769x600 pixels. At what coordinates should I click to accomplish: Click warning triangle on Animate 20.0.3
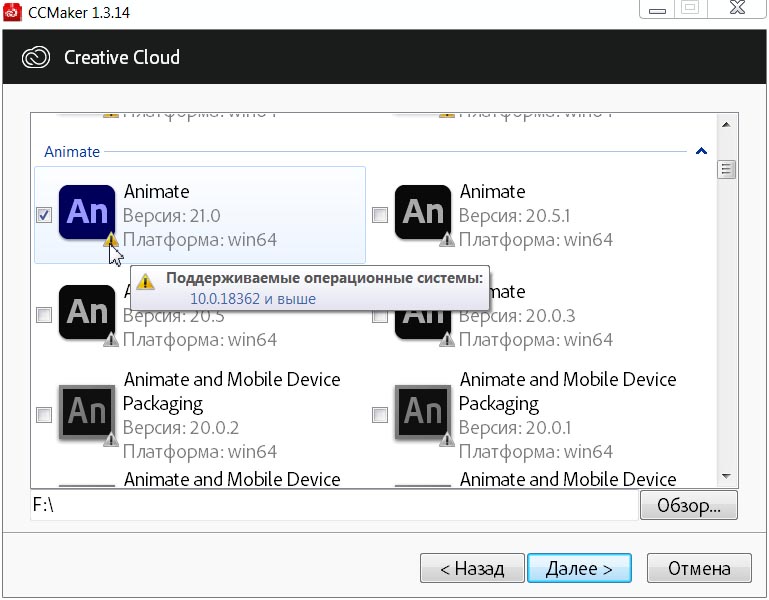tap(447, 339)
